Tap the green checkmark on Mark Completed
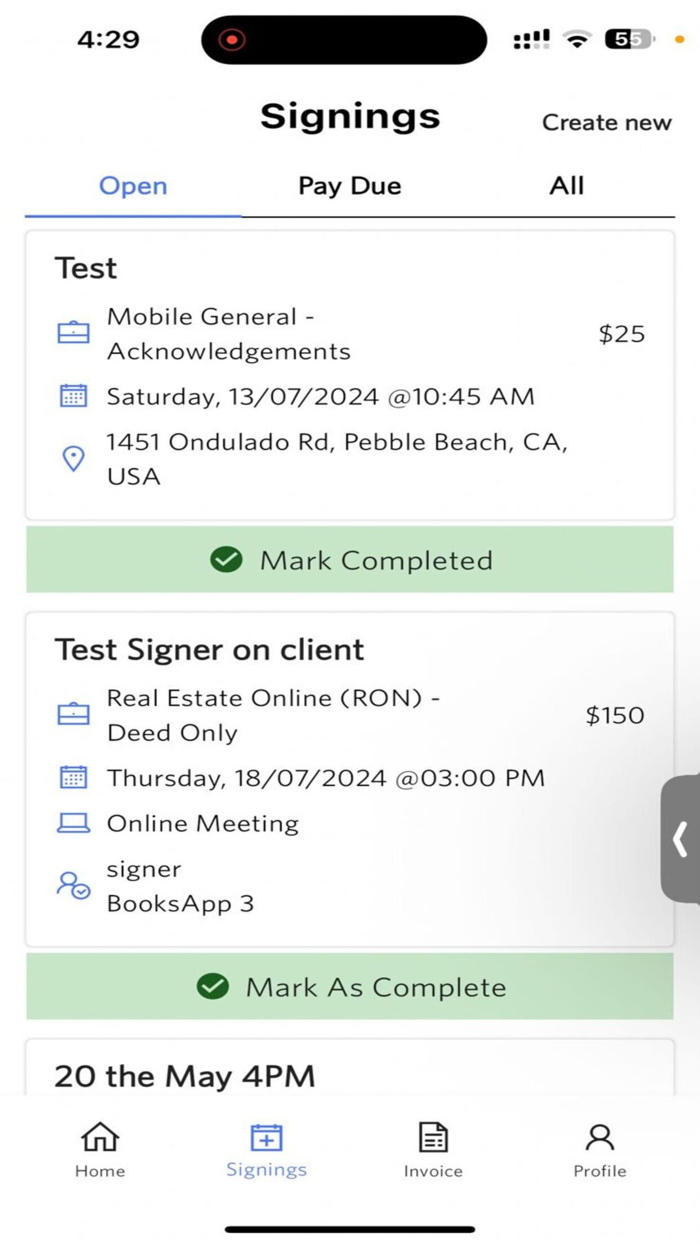This screenshot has width=700, height=1244. click(x=226, y=560)
